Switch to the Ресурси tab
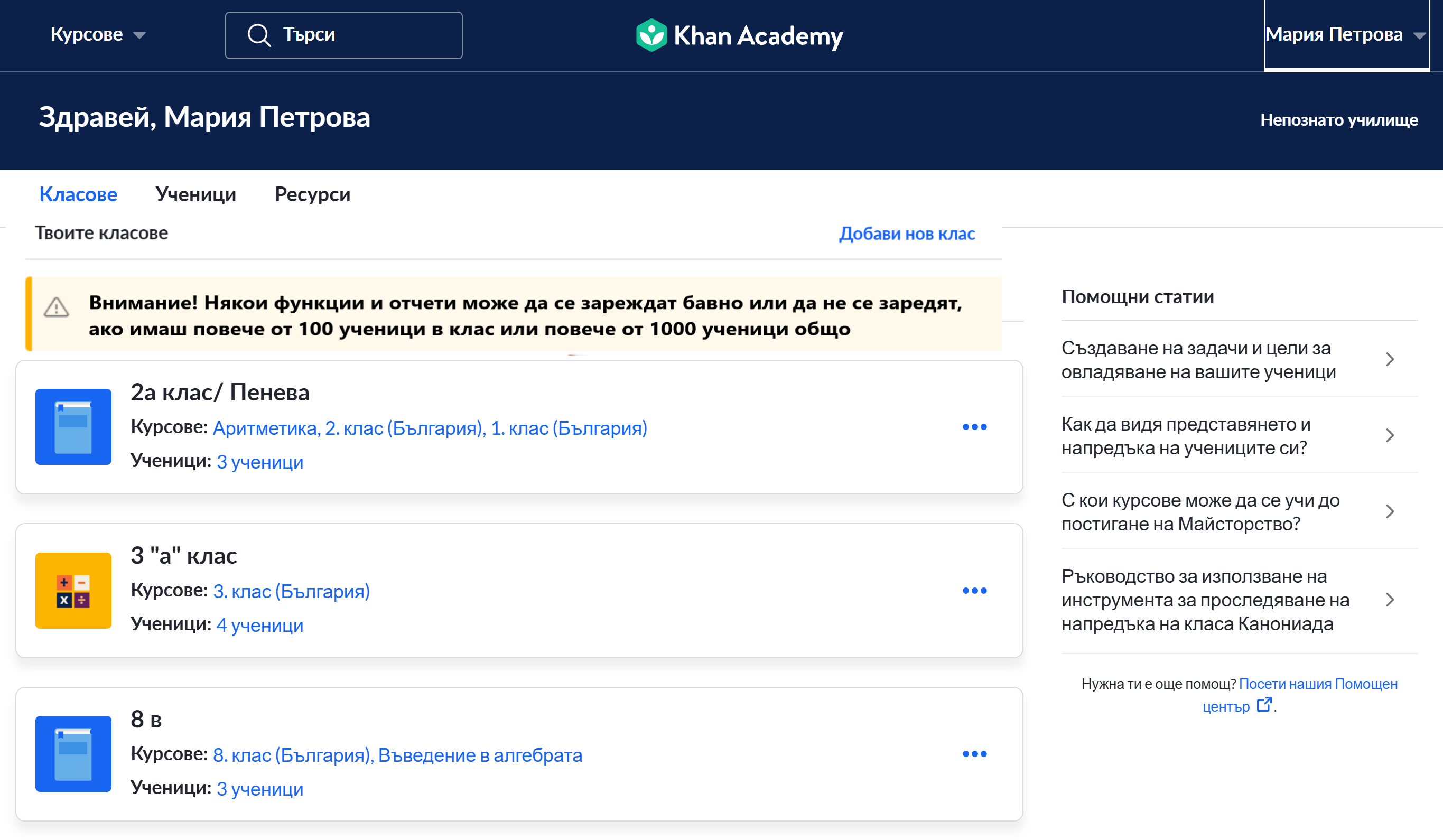 pos(313,195)
